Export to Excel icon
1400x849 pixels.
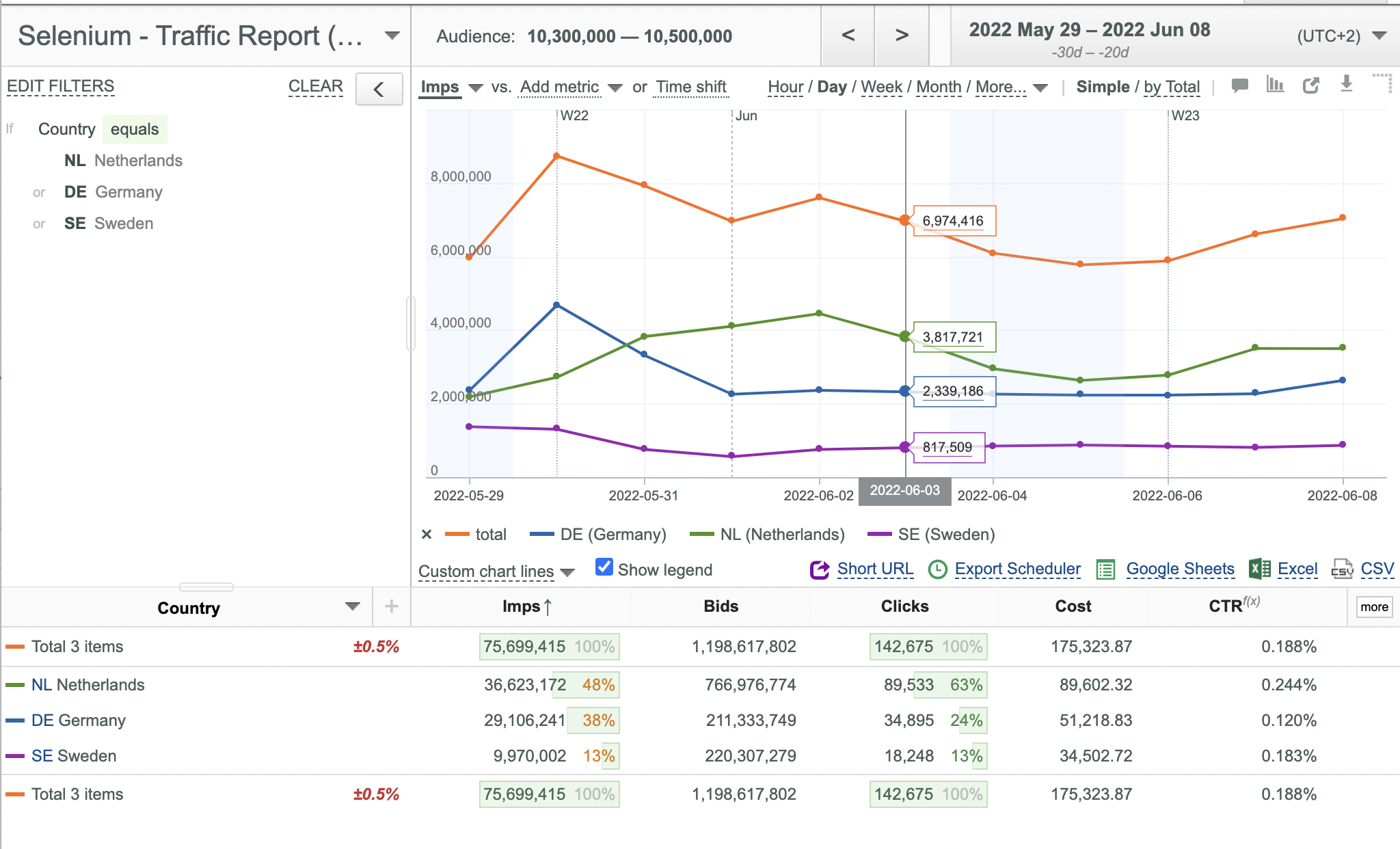[x=1259, y=569]
